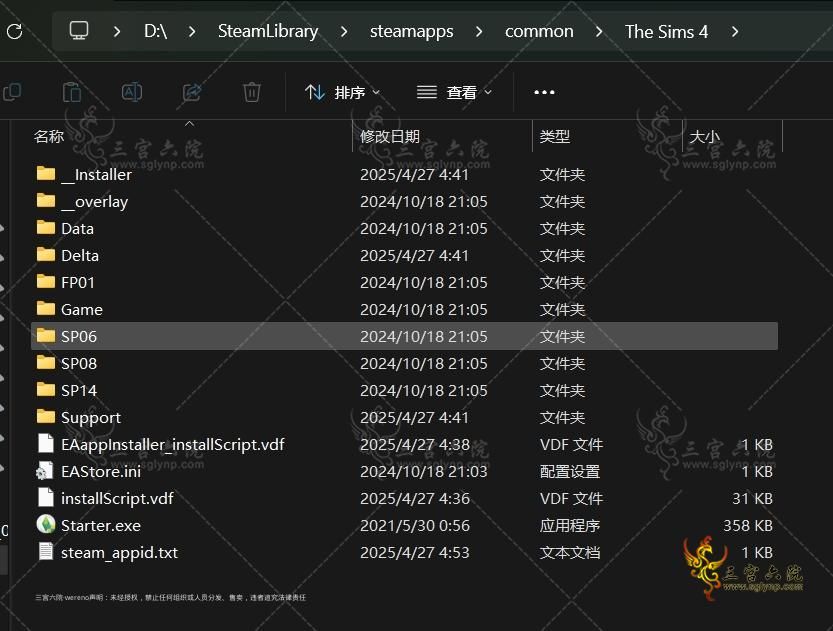Click the folder name Game
This screenshot has height=631, width=833.
[x=82, y=309]
